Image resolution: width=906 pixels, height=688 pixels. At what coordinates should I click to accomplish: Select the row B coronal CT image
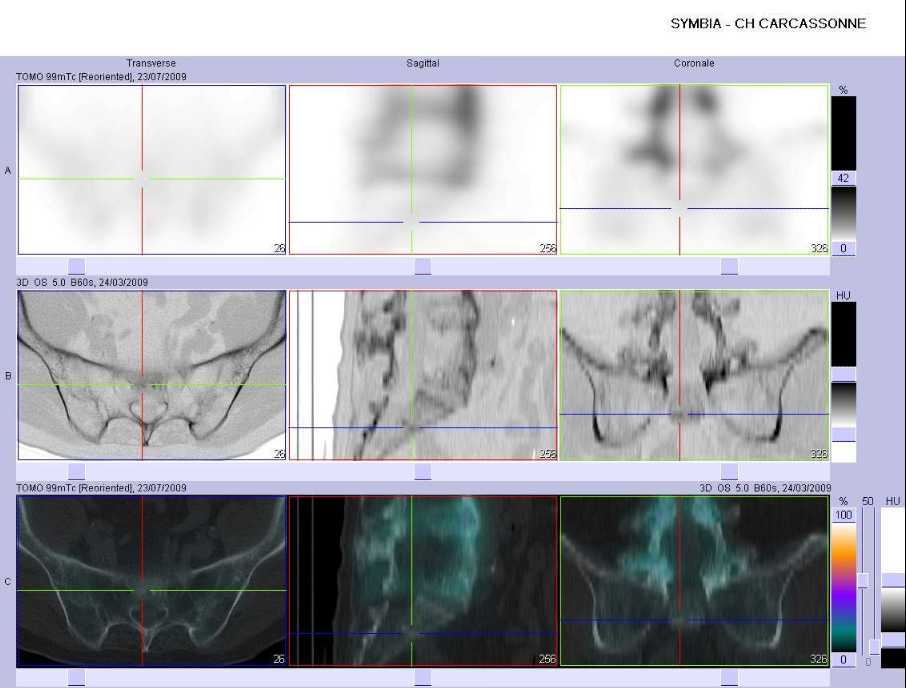click(x=695, y=375)
